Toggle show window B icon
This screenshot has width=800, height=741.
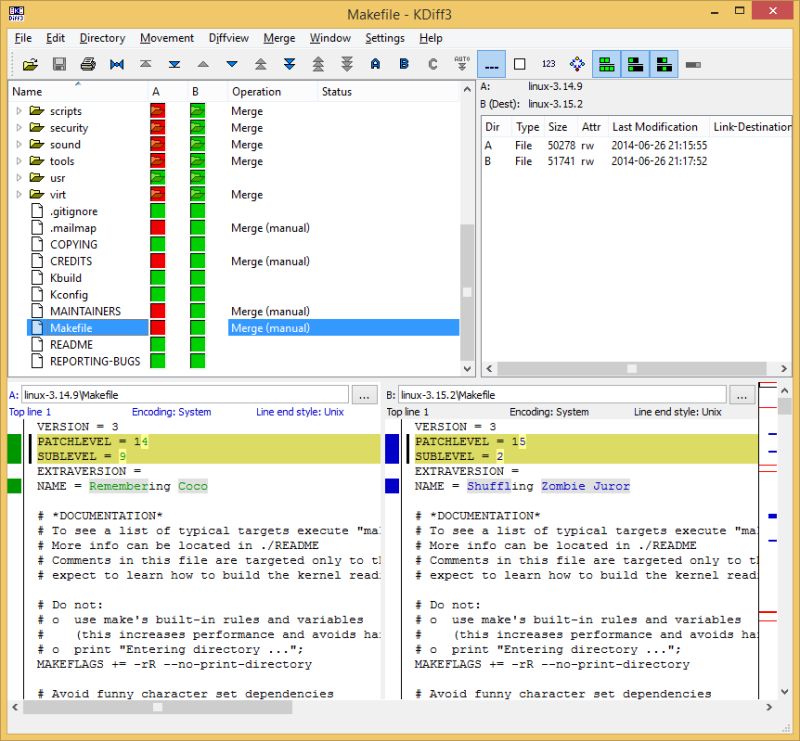coord(635,64)
